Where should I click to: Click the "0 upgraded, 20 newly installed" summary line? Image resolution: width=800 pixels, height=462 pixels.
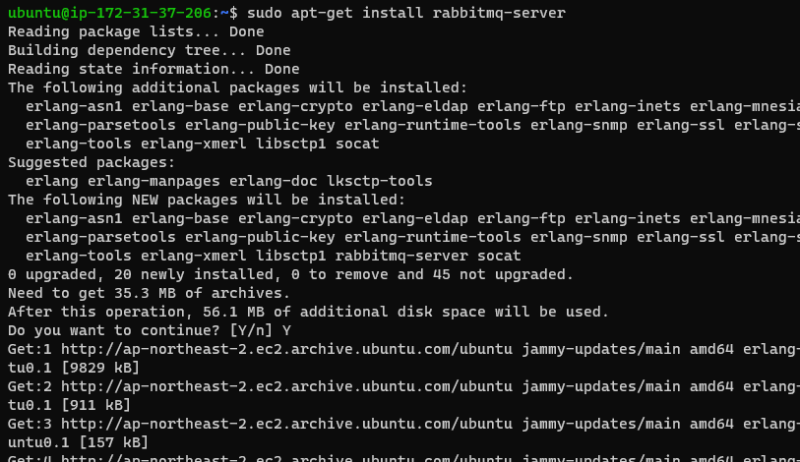point(290,274)
